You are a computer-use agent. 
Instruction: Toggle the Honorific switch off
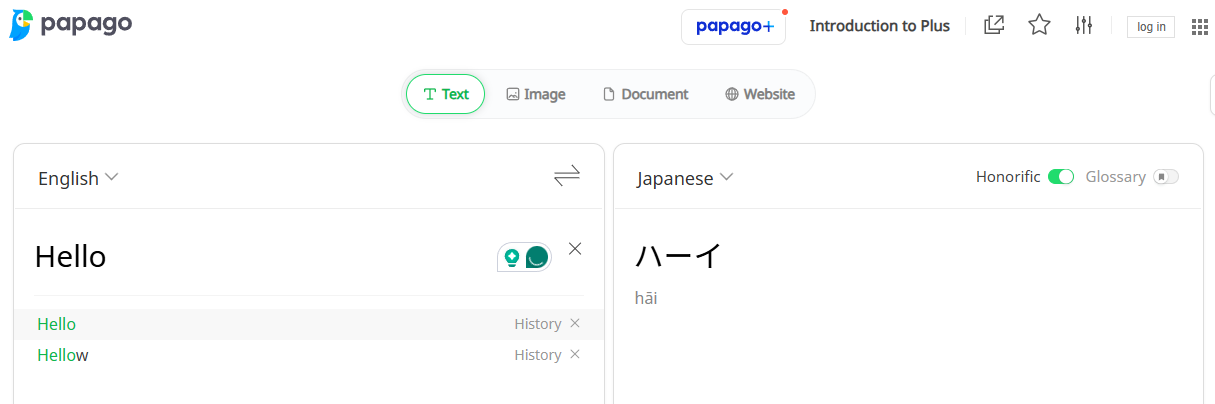[1061, 177]
